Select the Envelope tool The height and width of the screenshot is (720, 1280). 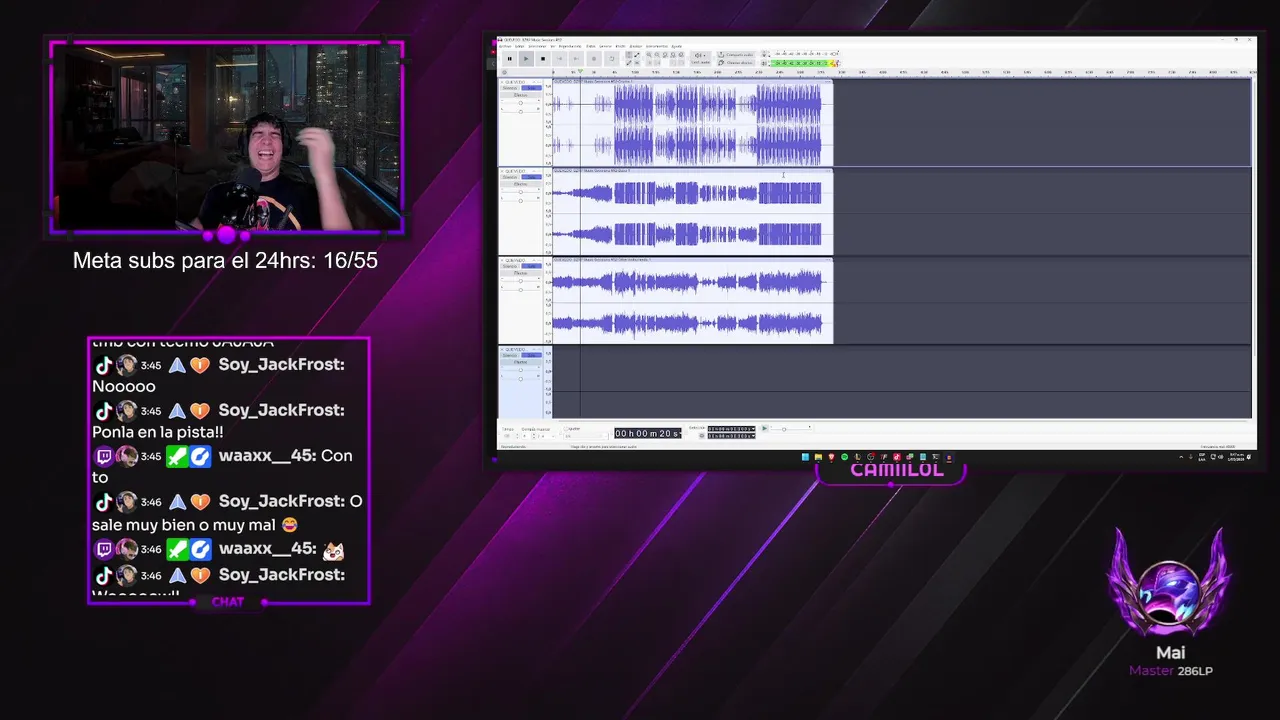coord(637,55)
